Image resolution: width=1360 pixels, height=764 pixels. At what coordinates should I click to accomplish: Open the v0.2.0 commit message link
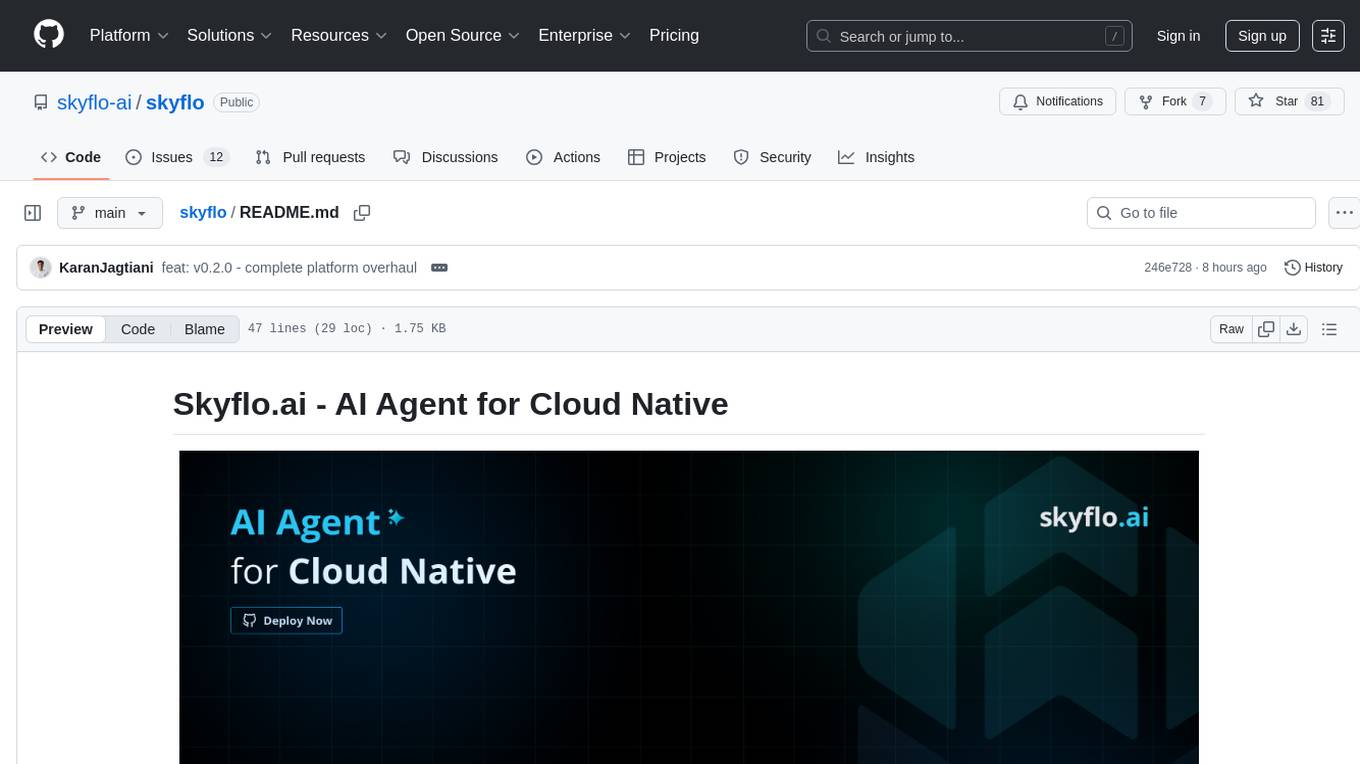[289, 267]
